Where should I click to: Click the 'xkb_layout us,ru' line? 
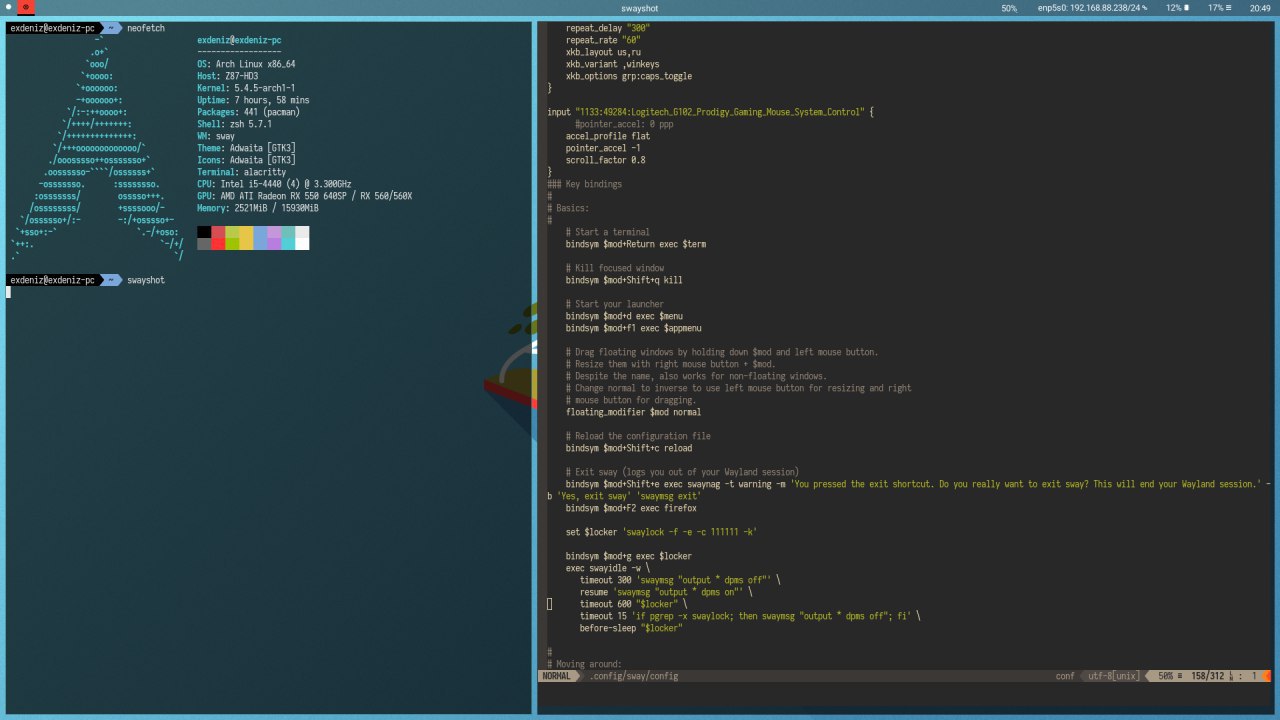point(604,52)
